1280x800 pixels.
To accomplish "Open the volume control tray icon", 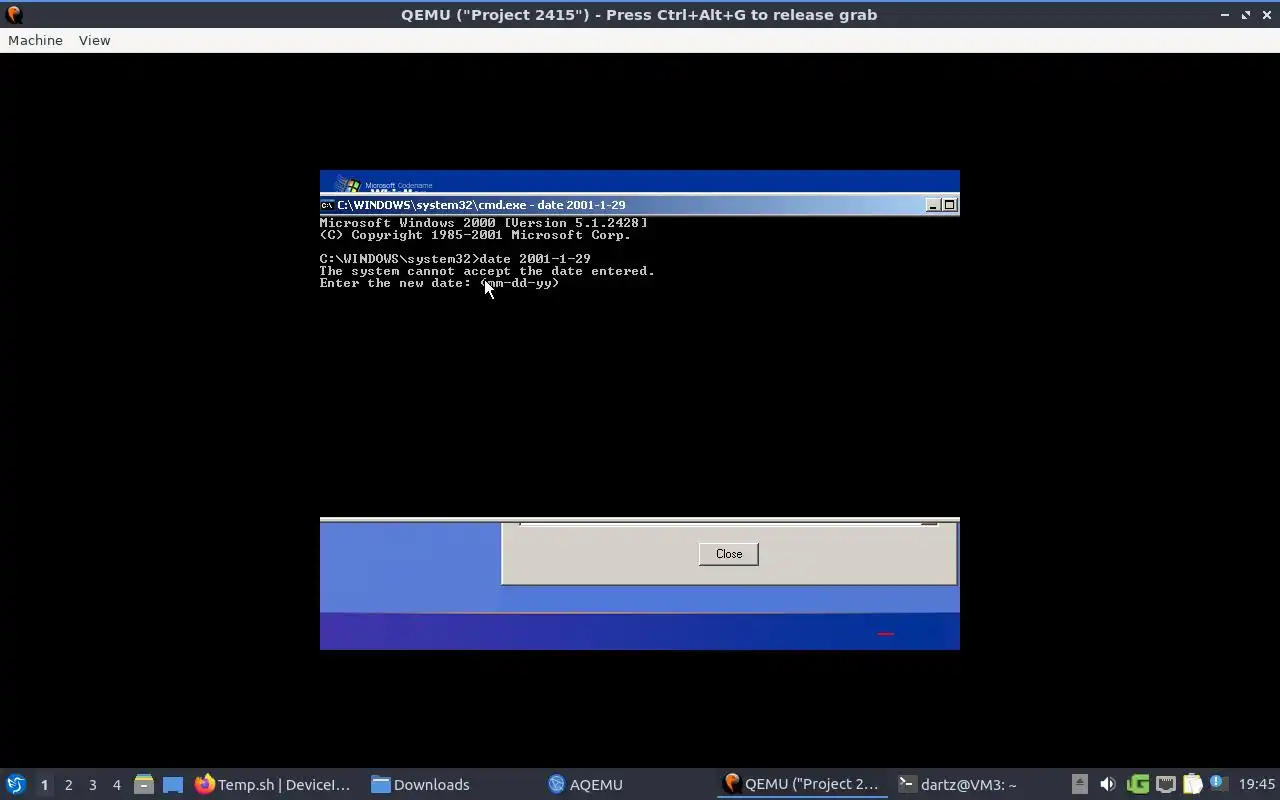I will 1107,784.
